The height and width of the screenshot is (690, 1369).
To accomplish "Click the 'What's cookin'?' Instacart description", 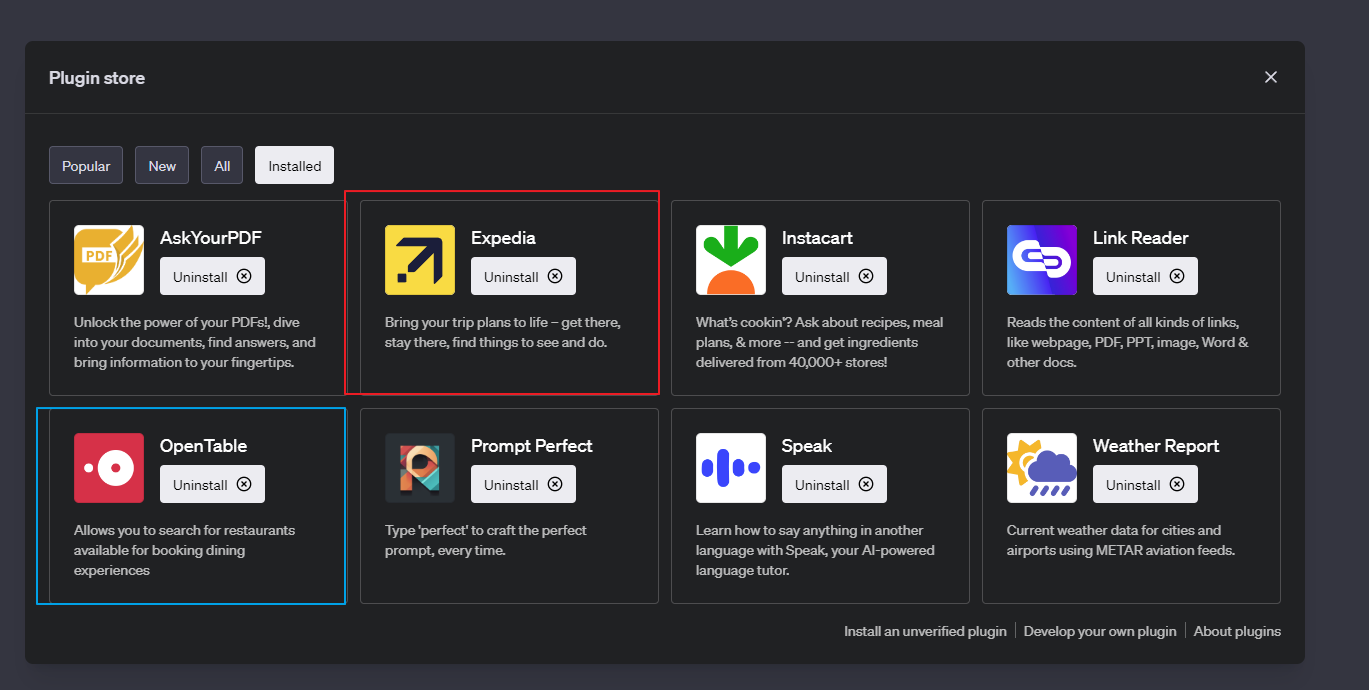I will pyautogui.click(x=820, y=342).
